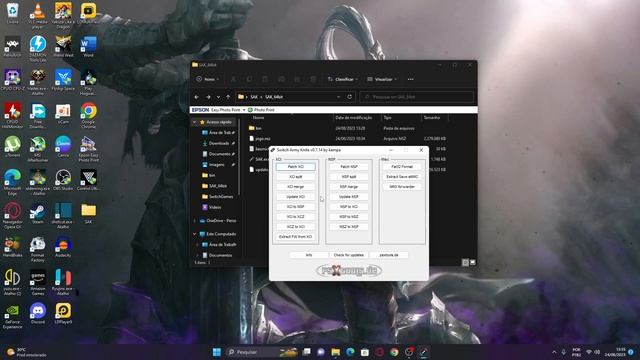
Task: Click the NRO forwarder button
Action: pos(402,187)
